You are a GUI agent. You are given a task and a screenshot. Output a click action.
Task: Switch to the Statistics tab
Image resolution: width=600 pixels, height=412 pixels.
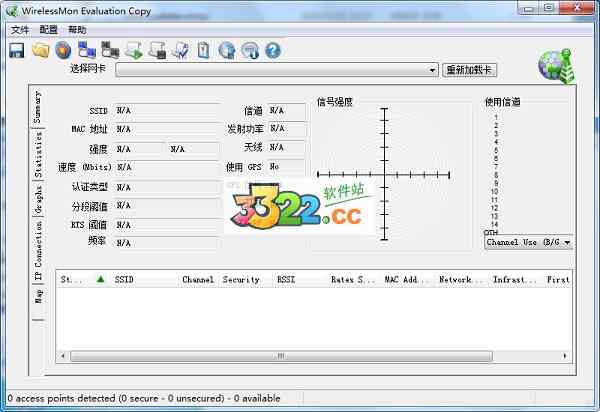coord(38,155)
